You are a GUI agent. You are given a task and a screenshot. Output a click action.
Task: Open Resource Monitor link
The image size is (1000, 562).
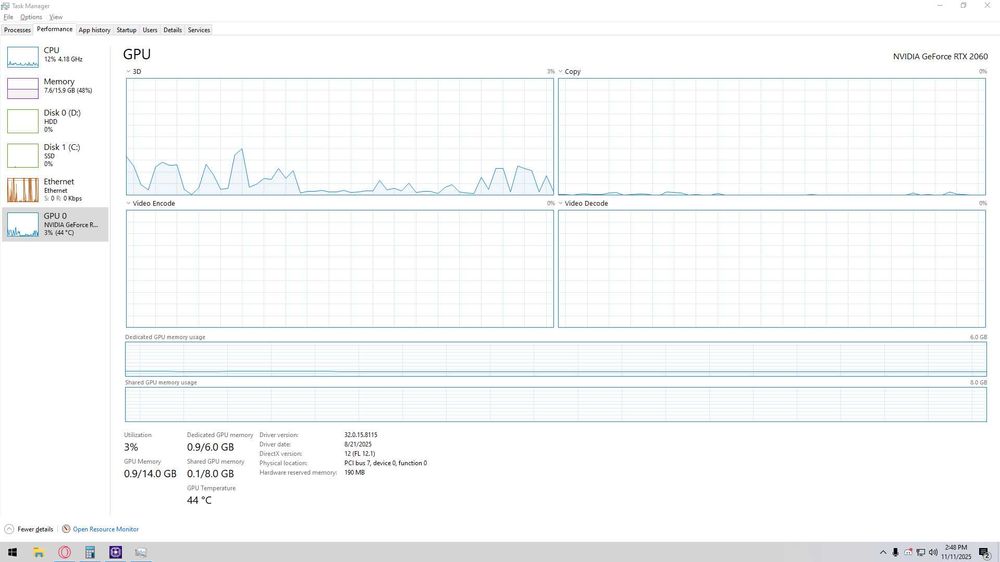[x=105, y=529]
